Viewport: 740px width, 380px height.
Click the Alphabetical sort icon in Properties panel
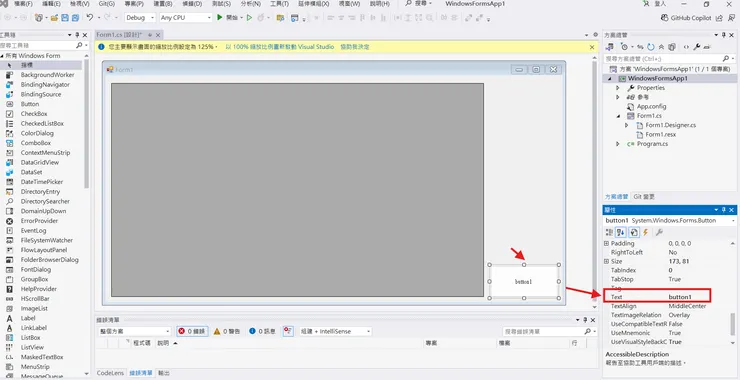pos(621,232)
